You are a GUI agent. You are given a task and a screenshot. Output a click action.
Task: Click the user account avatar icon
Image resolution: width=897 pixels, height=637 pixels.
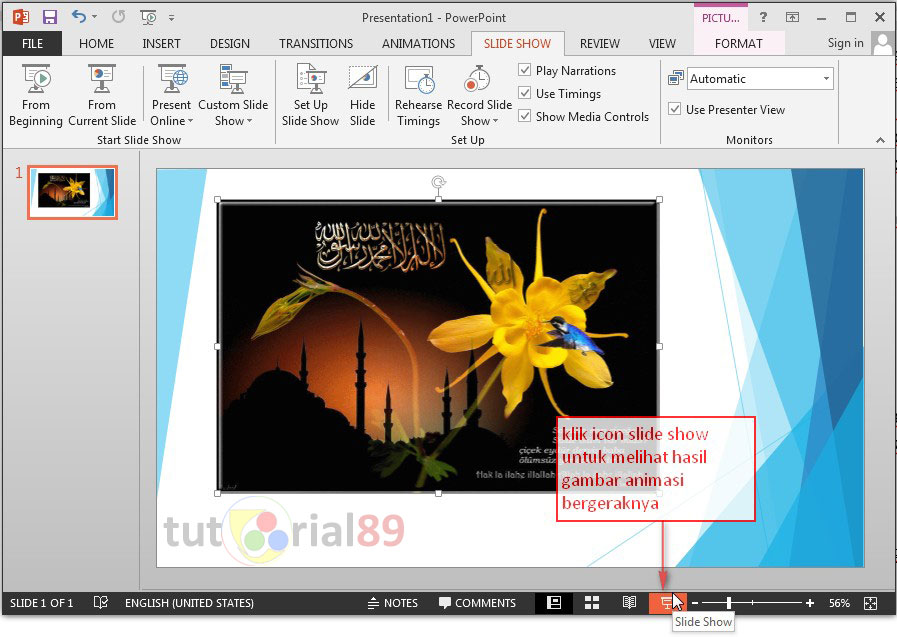[882, 43]
